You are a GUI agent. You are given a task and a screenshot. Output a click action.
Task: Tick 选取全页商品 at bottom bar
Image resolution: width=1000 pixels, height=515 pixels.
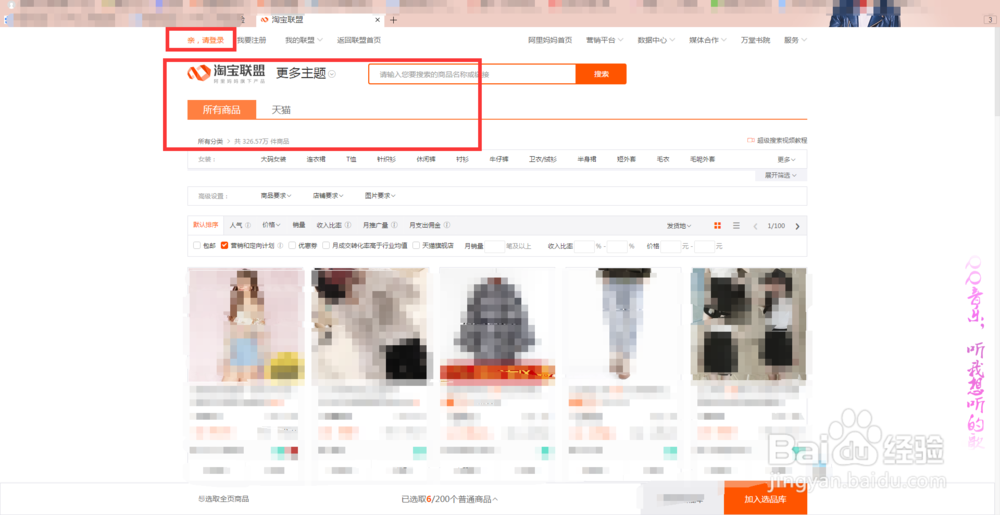point(224,499)
